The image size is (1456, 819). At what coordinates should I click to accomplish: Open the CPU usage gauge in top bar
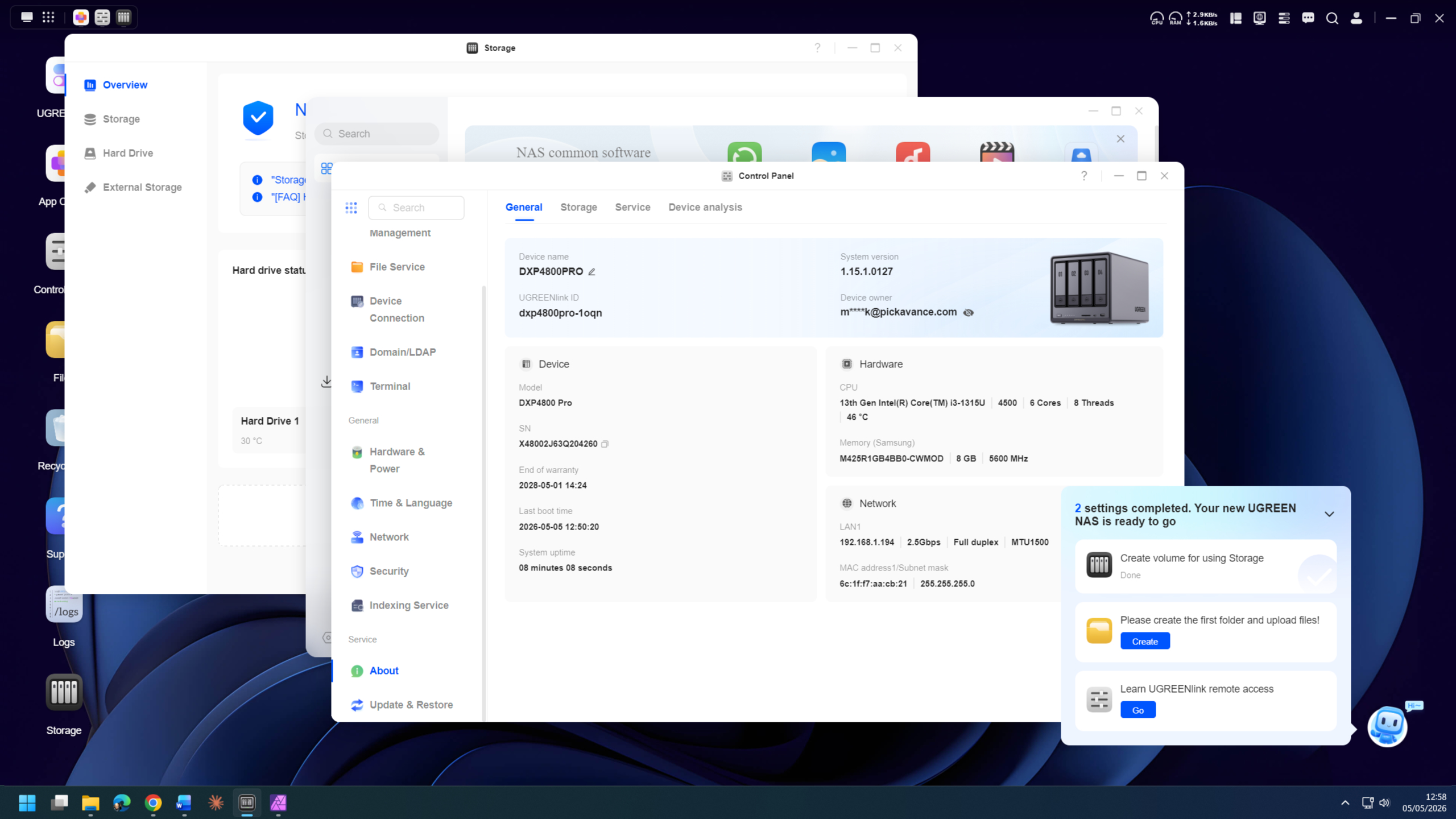coord(1157,18)
